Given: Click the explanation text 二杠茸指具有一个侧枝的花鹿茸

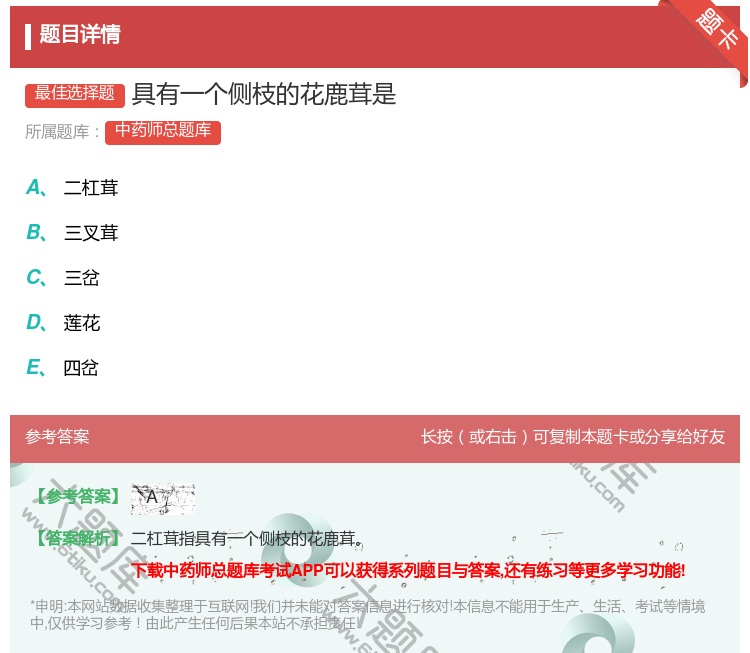Looking at the screenshot, I should point(246,539).
